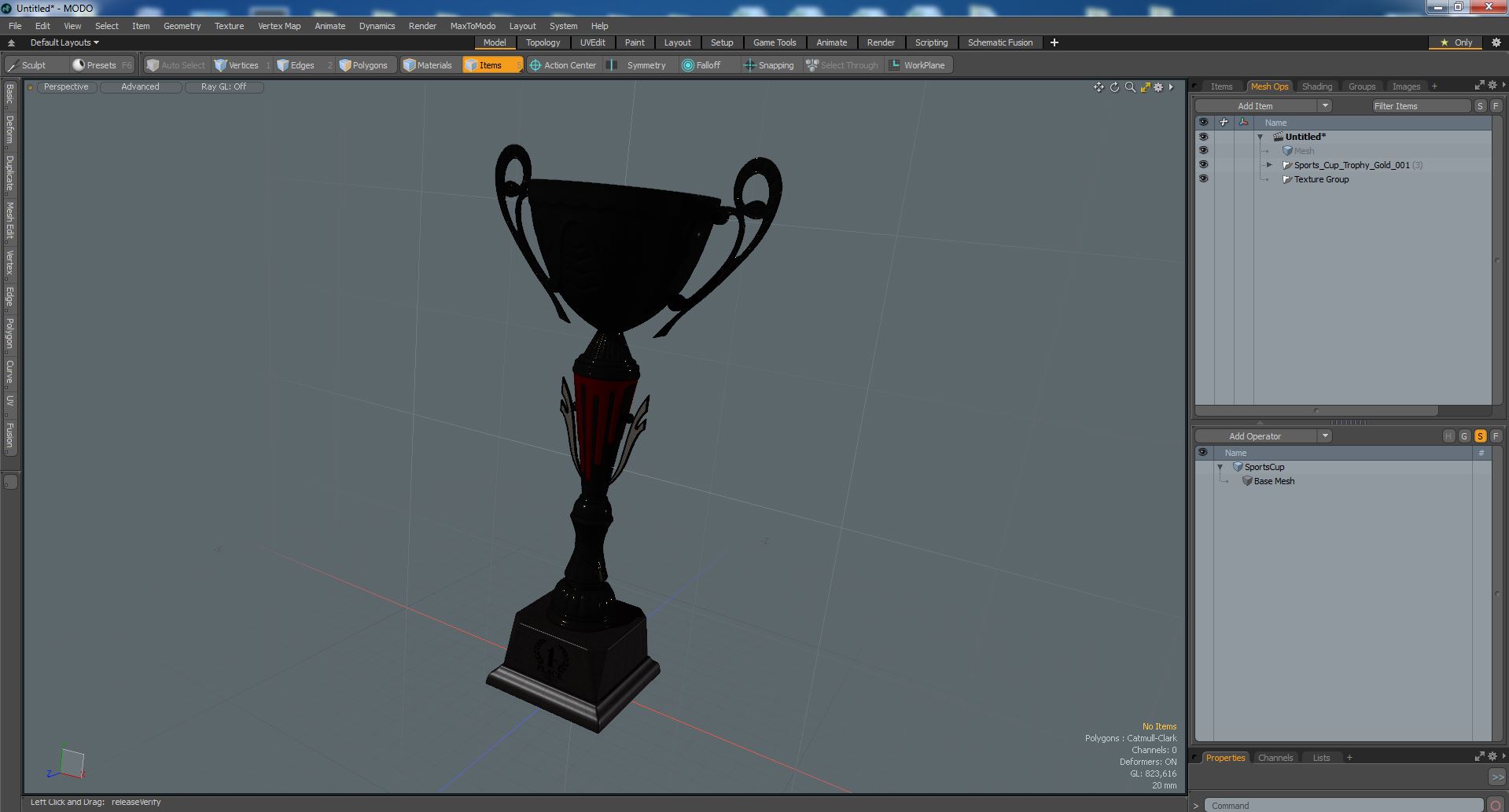Expand the Sports_Cup_Trophy_Gold_001 group
Image resolution: width=1509 pixels, height=812 pixels.
(x=1269, y=165)
